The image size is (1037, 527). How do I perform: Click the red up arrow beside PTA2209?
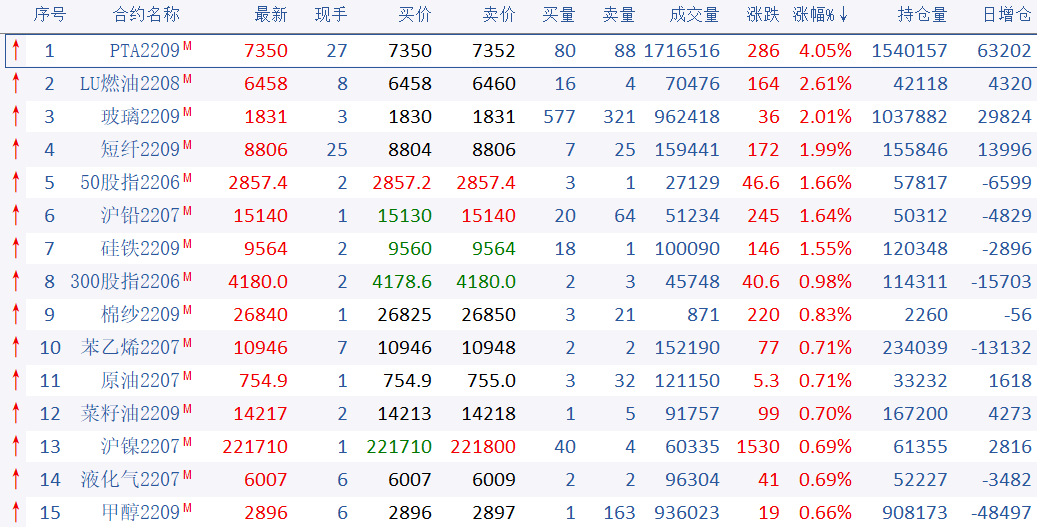click(x=16, y=51)
